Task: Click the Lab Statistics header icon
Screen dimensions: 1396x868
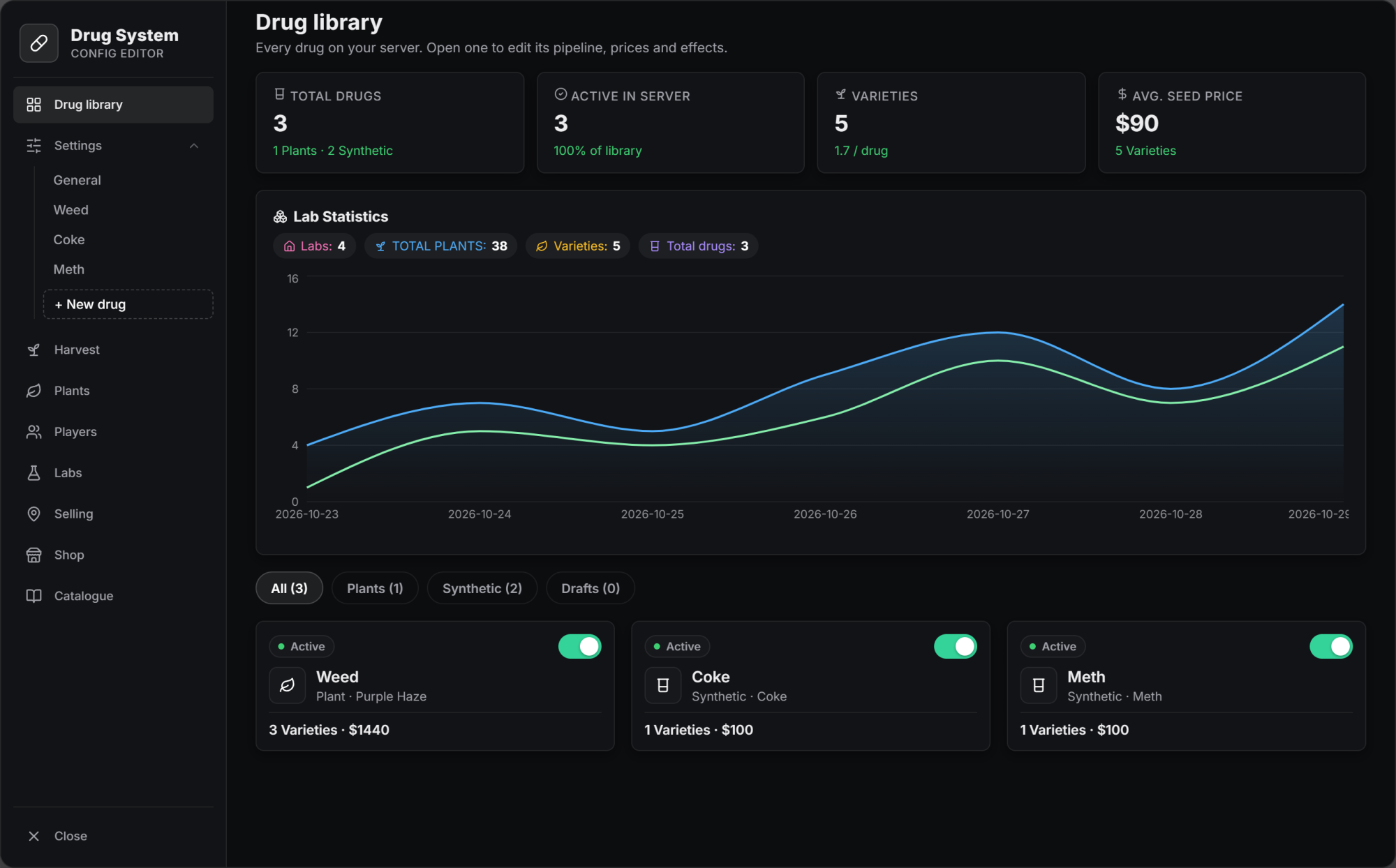Action: (280, 217)
